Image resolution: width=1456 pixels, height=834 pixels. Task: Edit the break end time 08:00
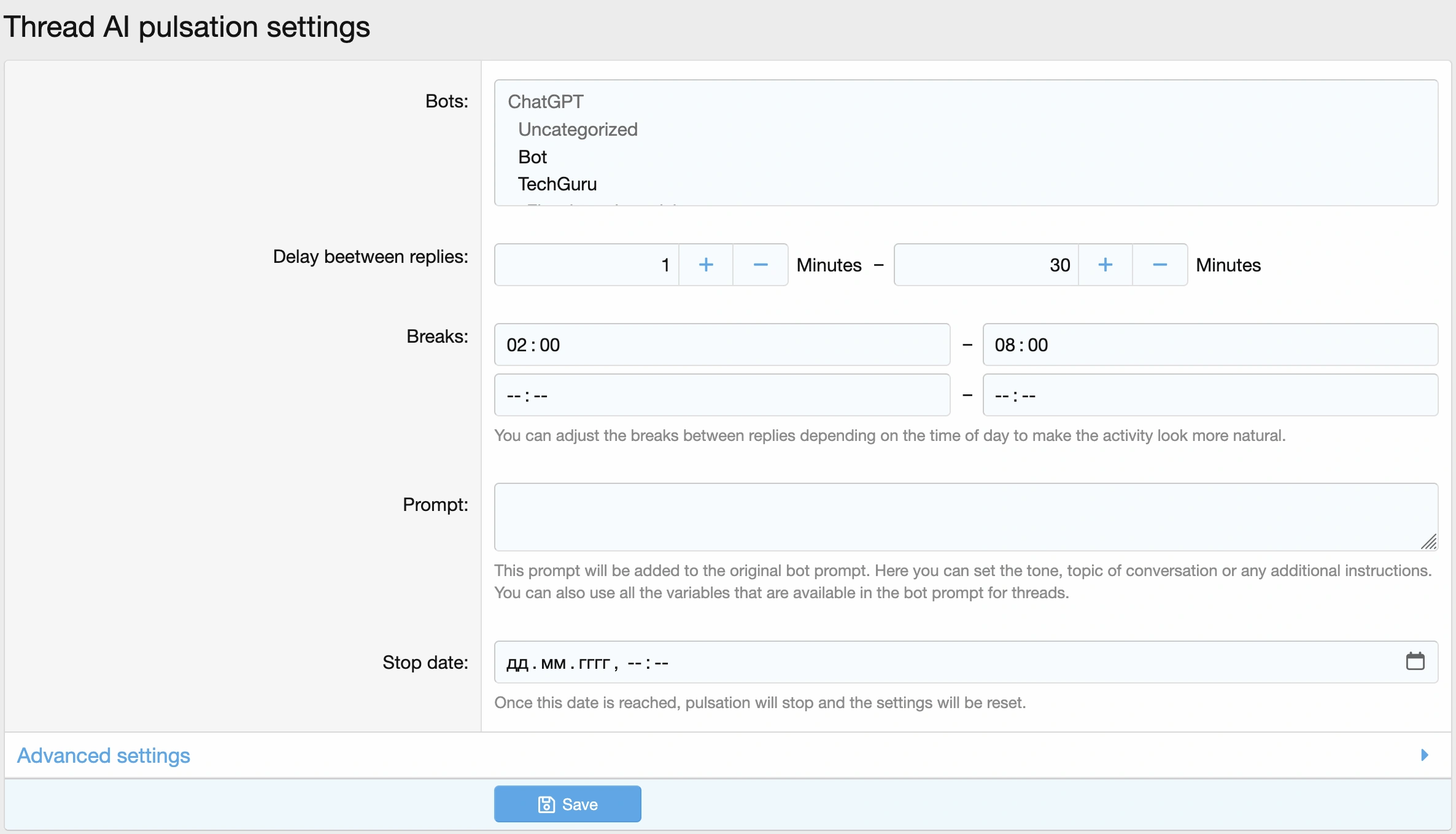click(x=1210, y=345)
